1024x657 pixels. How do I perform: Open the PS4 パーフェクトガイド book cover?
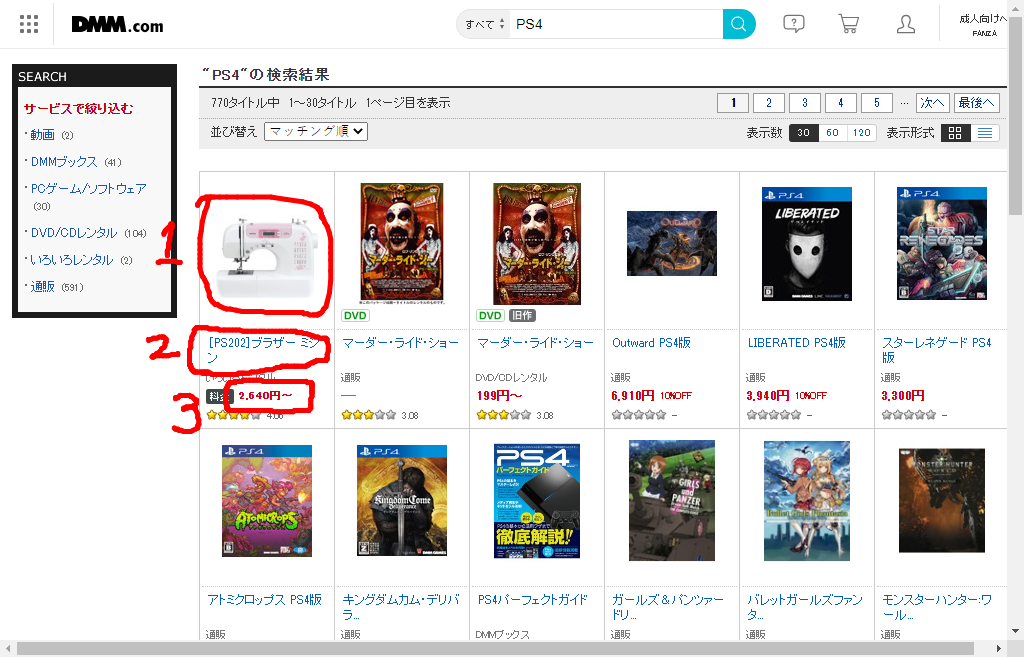point(537,501)
